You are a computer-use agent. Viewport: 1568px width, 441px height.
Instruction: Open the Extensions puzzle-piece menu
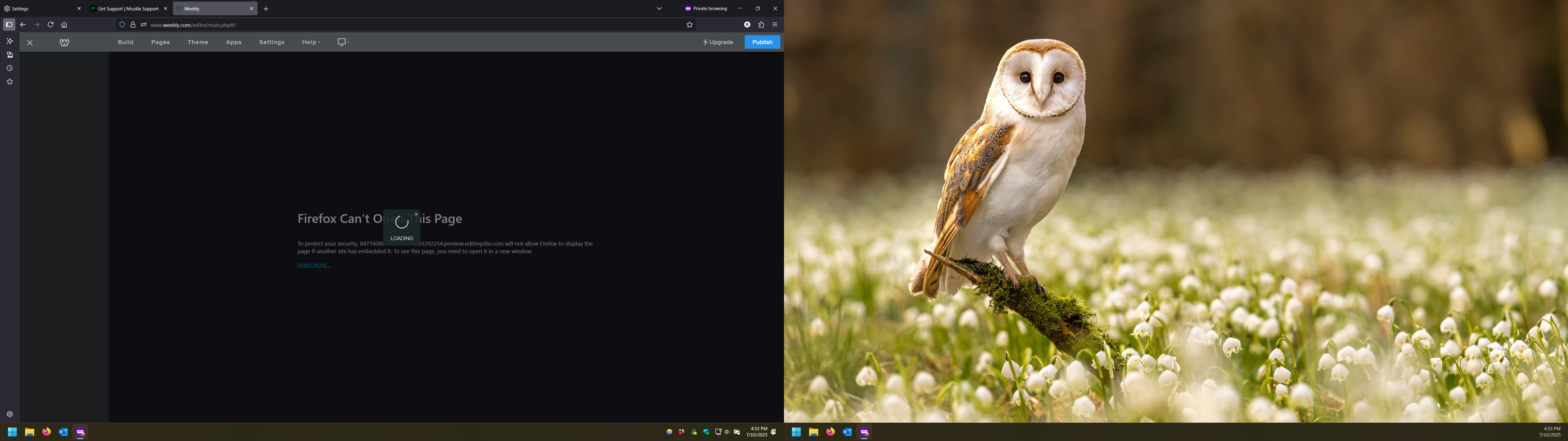761,25
